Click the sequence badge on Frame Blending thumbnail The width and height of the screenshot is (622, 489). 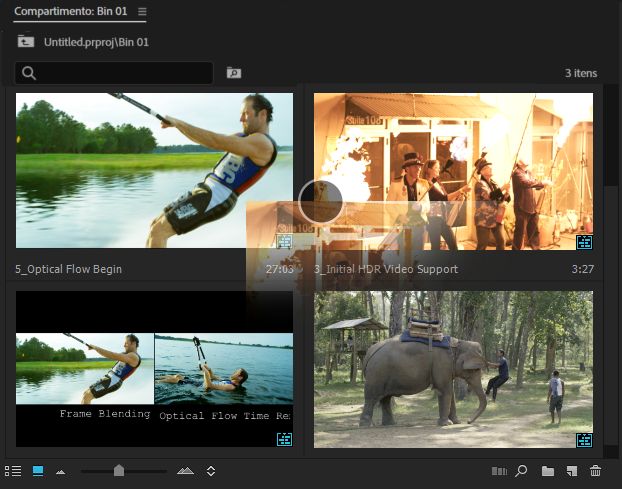coord(284,439)
